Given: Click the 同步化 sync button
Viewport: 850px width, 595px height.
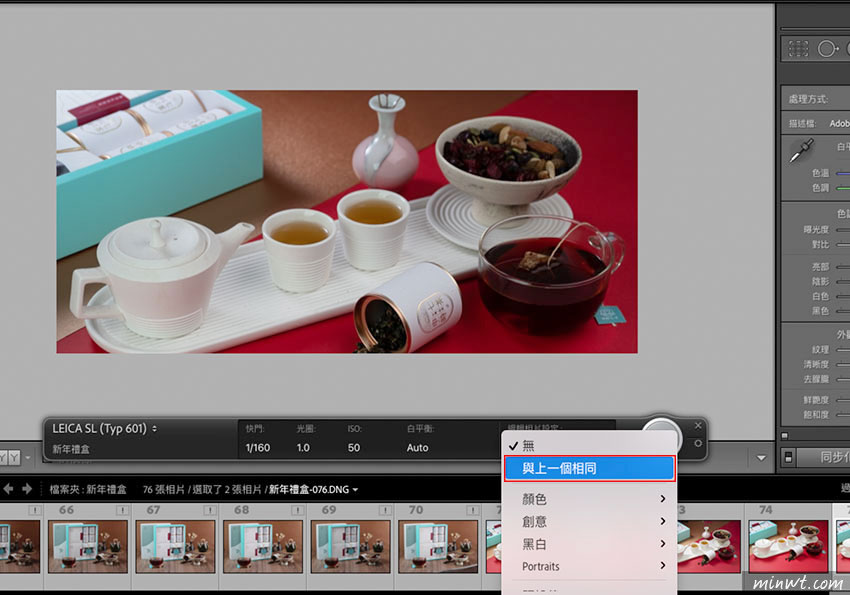Looking at the screenshot, I should 825,458.
